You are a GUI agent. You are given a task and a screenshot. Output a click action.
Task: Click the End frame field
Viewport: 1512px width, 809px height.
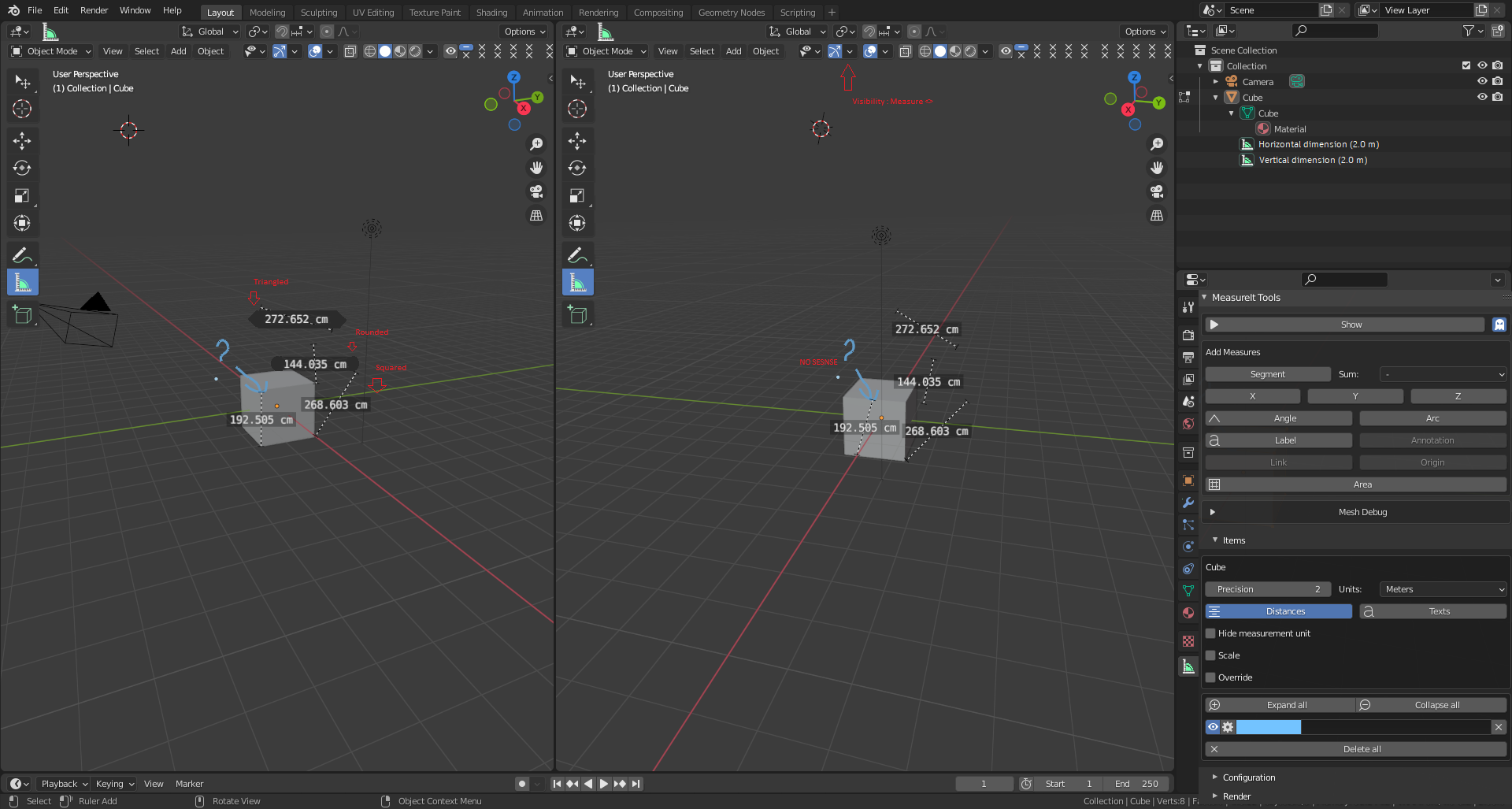point(1136,784)
